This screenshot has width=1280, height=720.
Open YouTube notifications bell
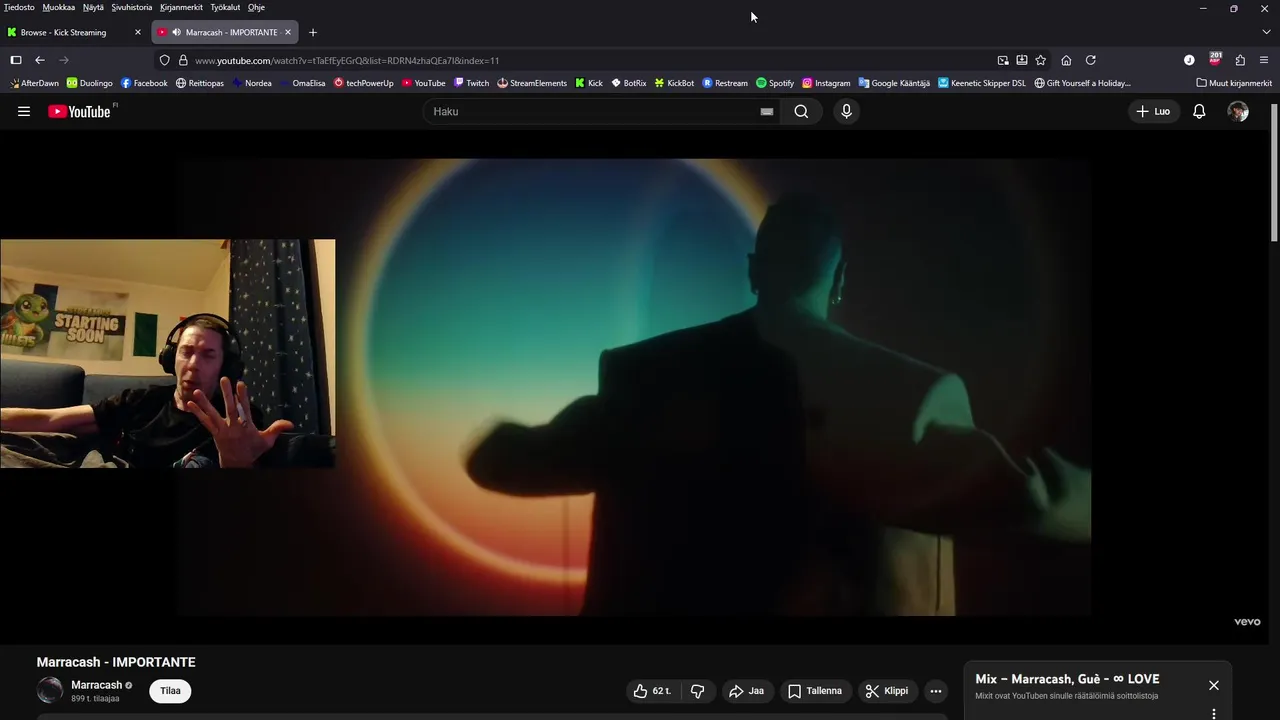tap(1199, 111)
